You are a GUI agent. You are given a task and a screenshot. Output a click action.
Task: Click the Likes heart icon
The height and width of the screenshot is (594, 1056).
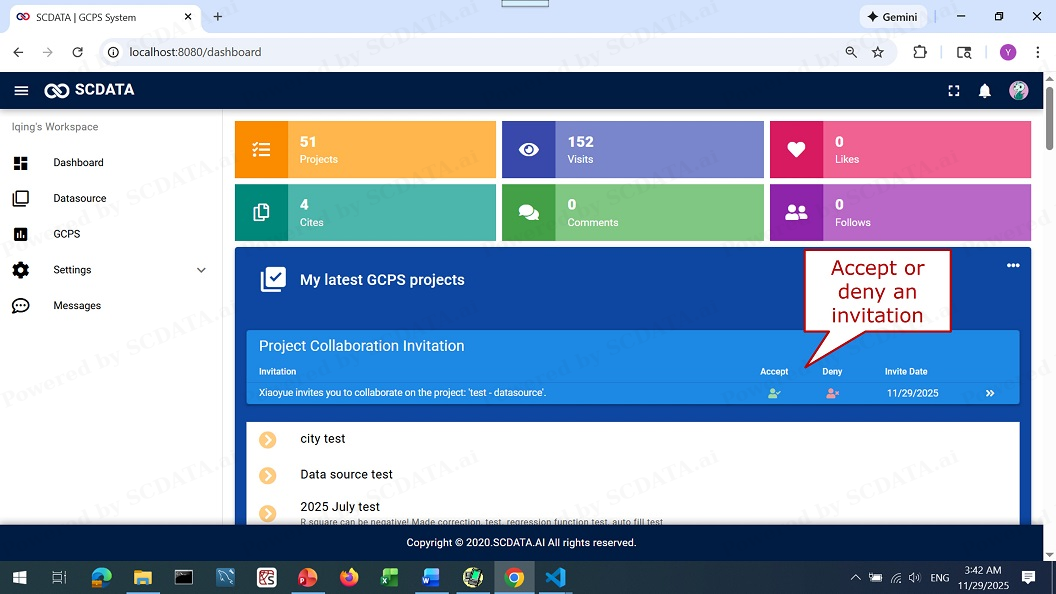pyautogui.click(x=796, y=150)
